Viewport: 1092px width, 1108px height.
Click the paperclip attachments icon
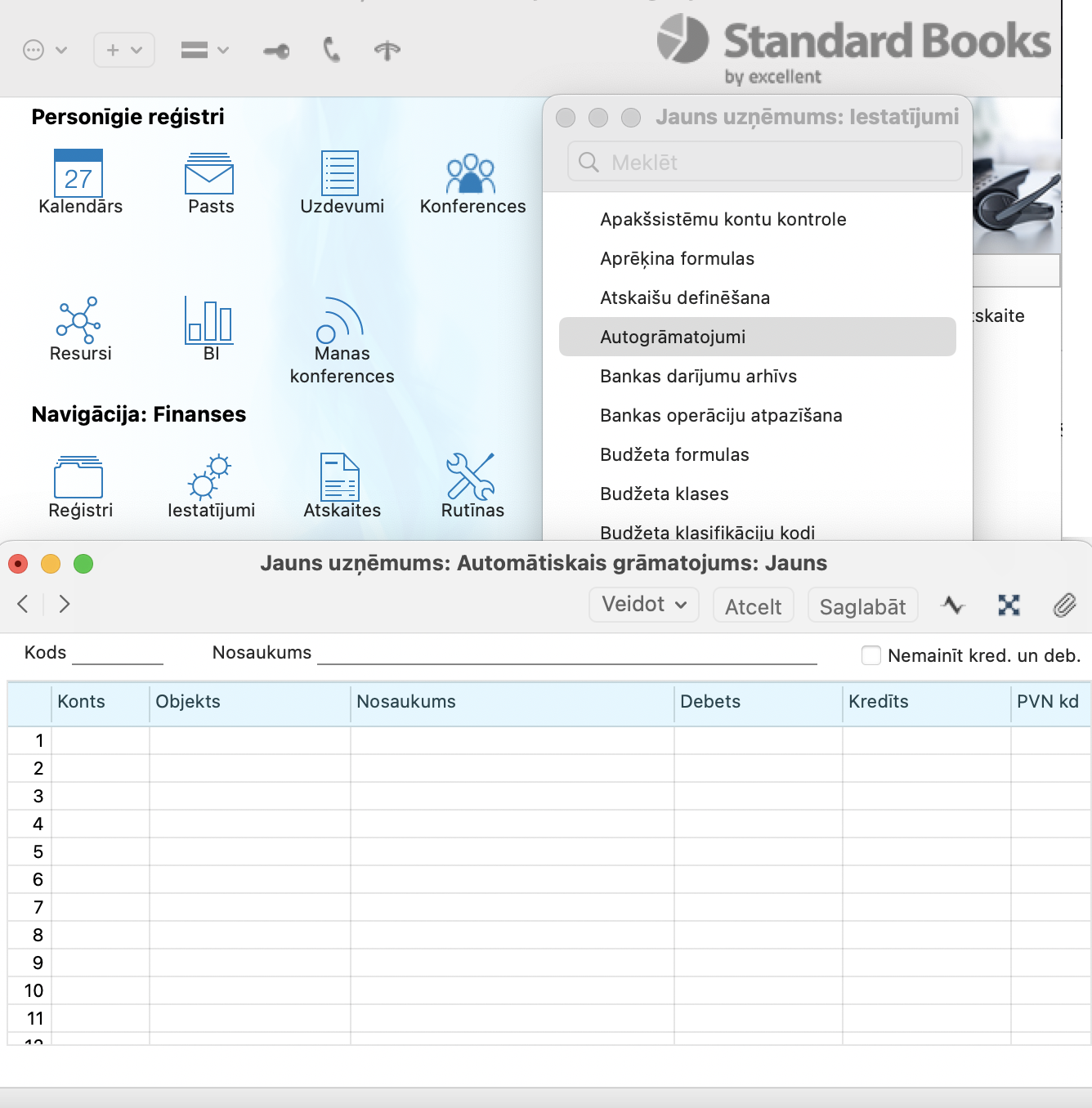point(1064,605)
